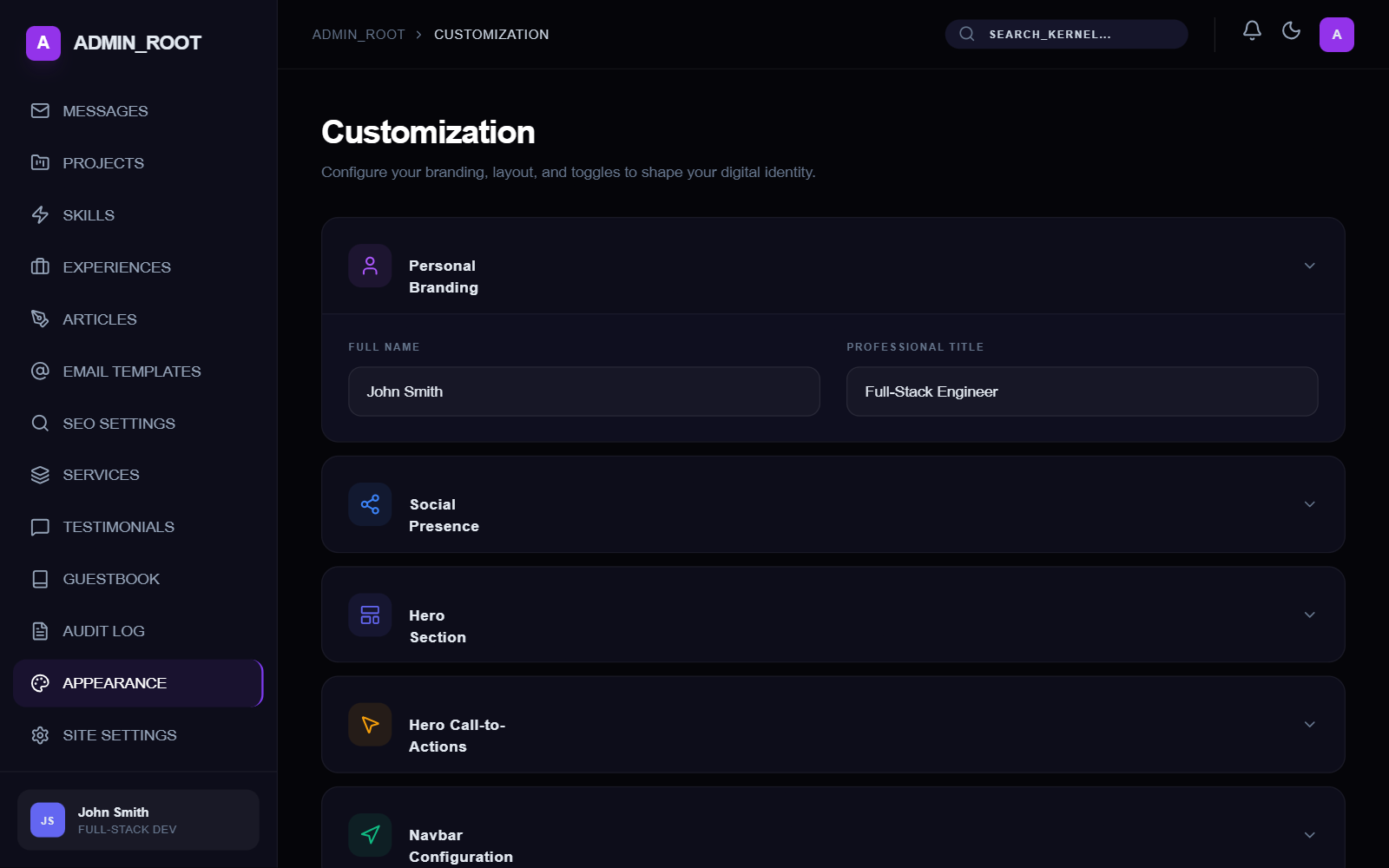1389x868 pixels.
Task: Click the ADMIN_ROOT breadcrumb link
Action: tap(359, 35)
